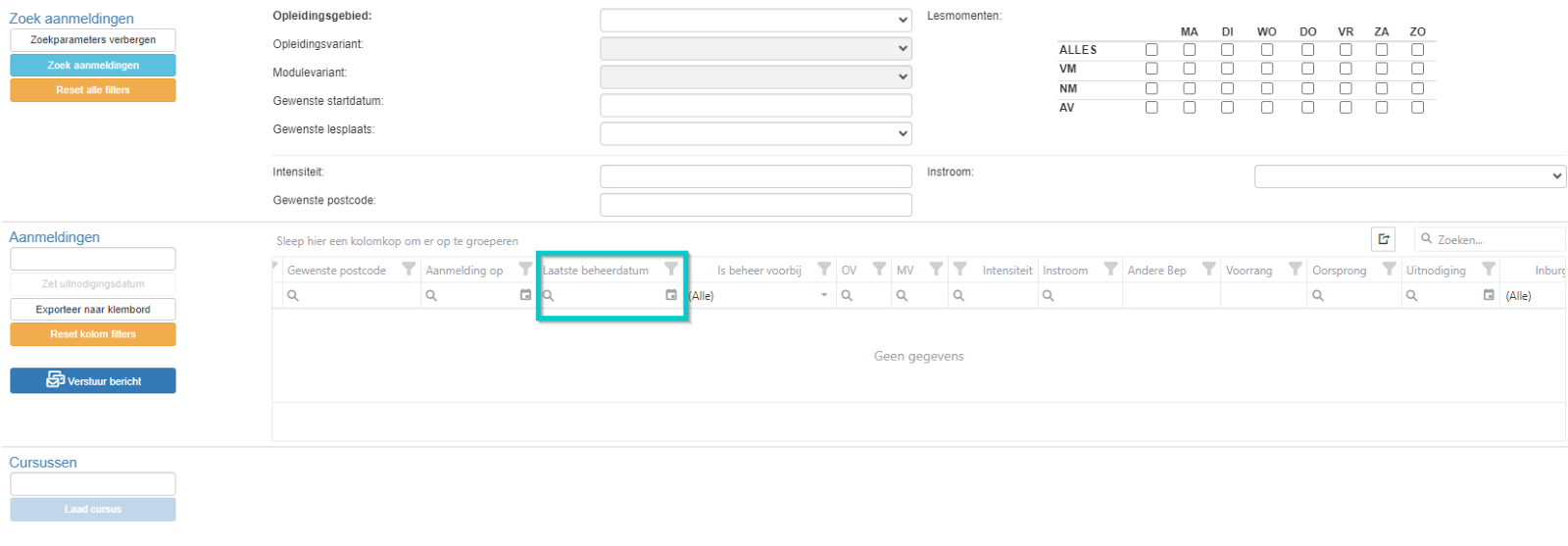Screen dimensions: 1568x546
Task: Tick VM checkbox for VR
Action: point(1346,69)
